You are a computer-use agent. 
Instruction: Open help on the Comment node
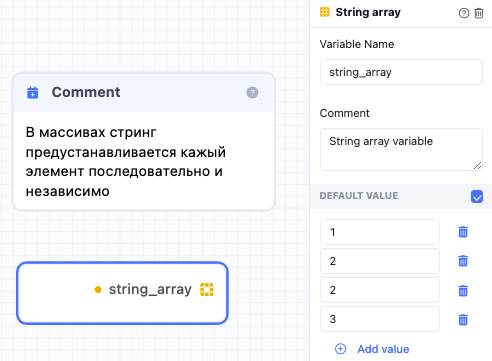(x=252, y=93)
